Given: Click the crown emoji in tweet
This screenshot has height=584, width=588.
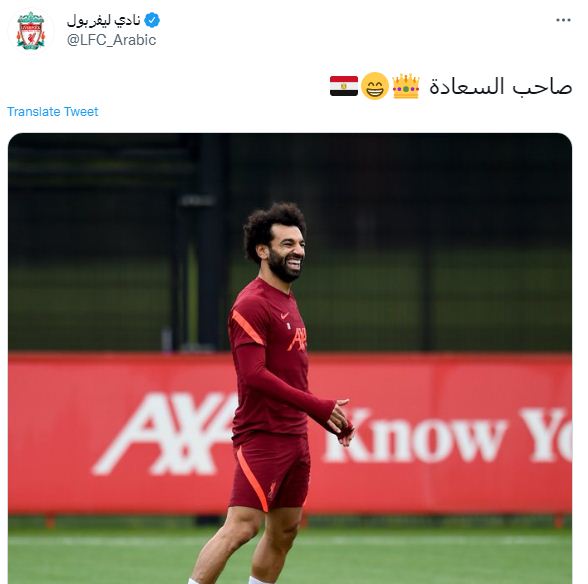Looking at the screenshot, I should [x=405, y=86].
